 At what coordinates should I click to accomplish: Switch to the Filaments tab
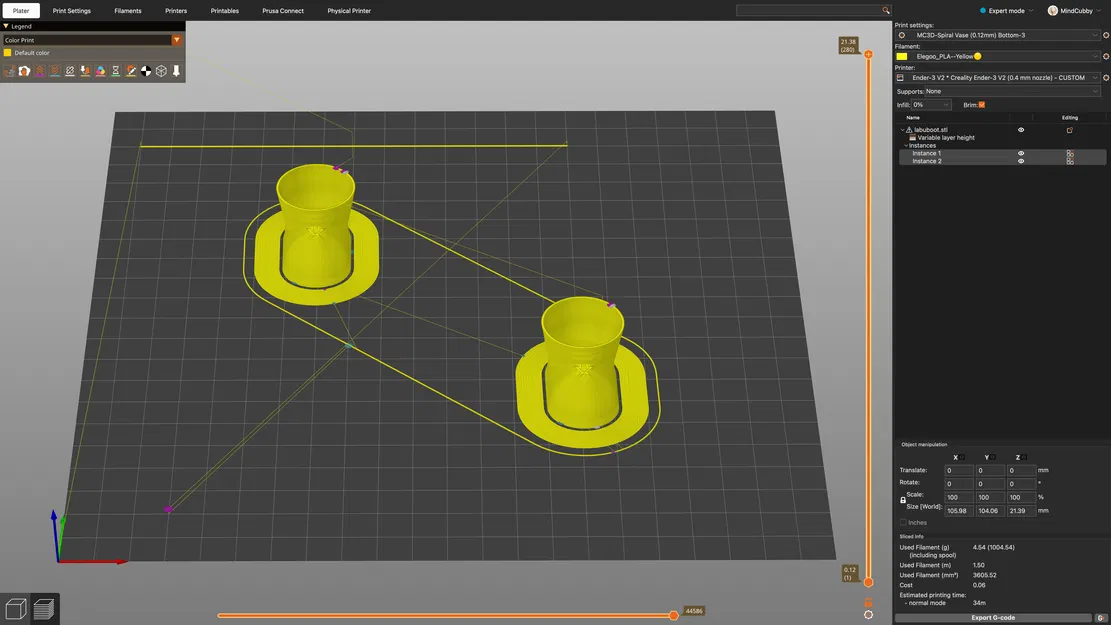point(128,11)
